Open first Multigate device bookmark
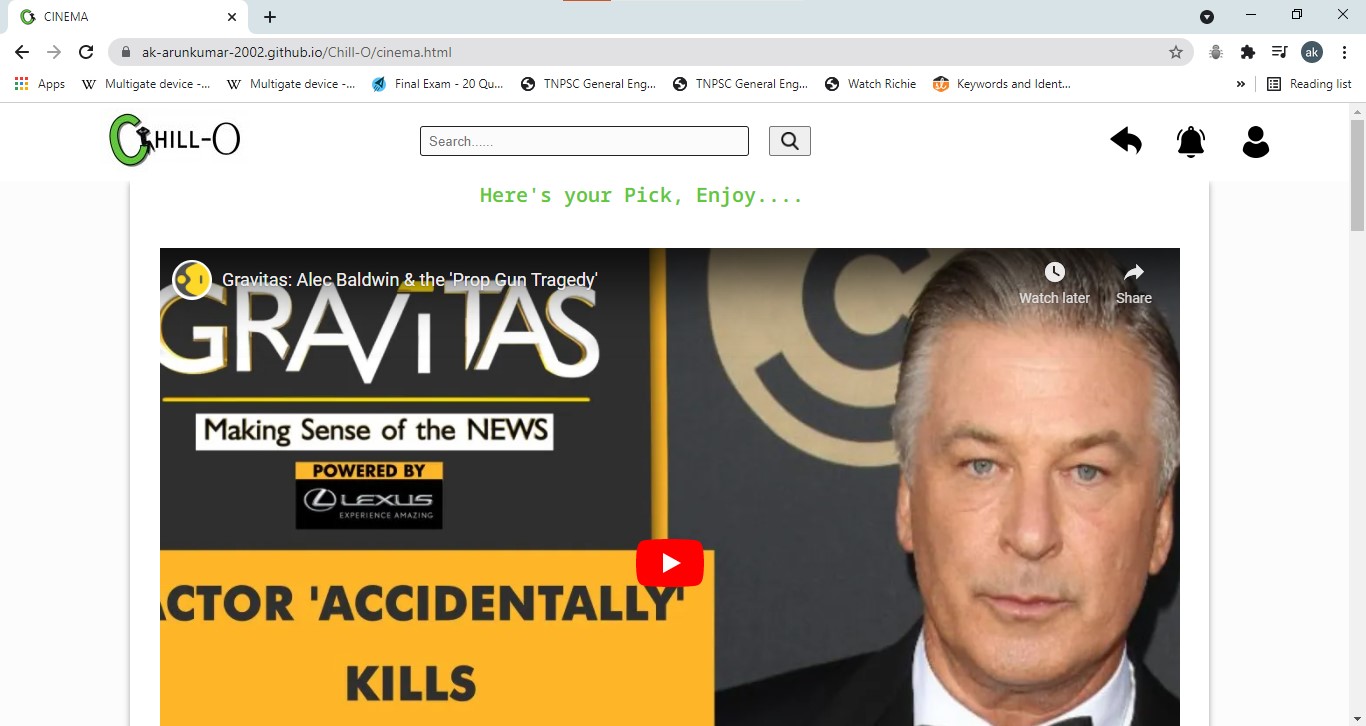Screen dimensions: 1366x726 click(x=146, y=84)
